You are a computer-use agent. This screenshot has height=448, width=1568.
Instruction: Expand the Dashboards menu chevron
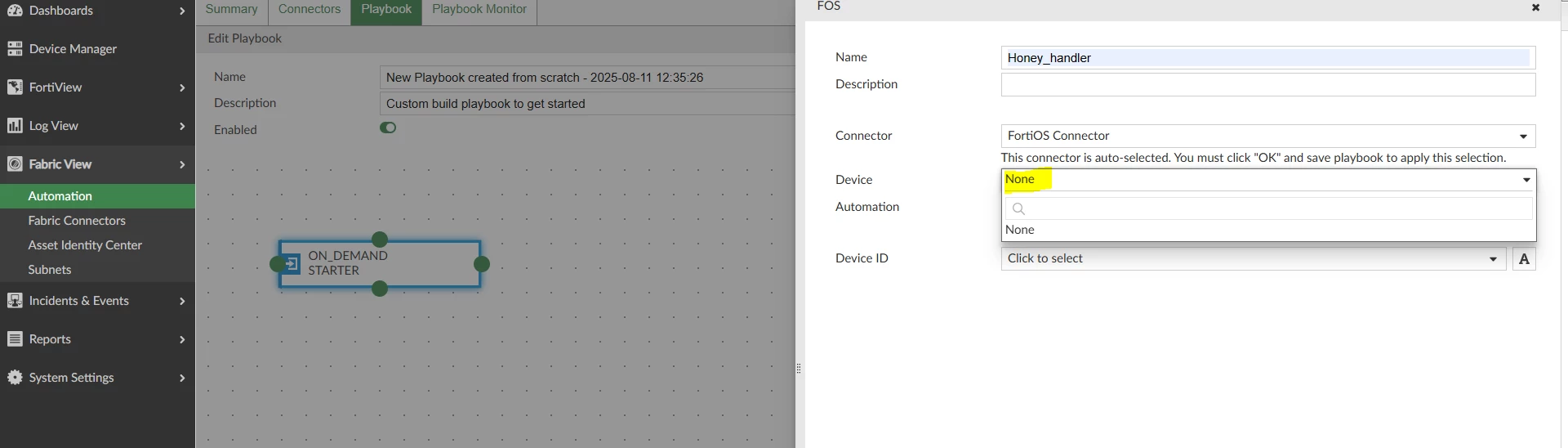pos(182,11)
